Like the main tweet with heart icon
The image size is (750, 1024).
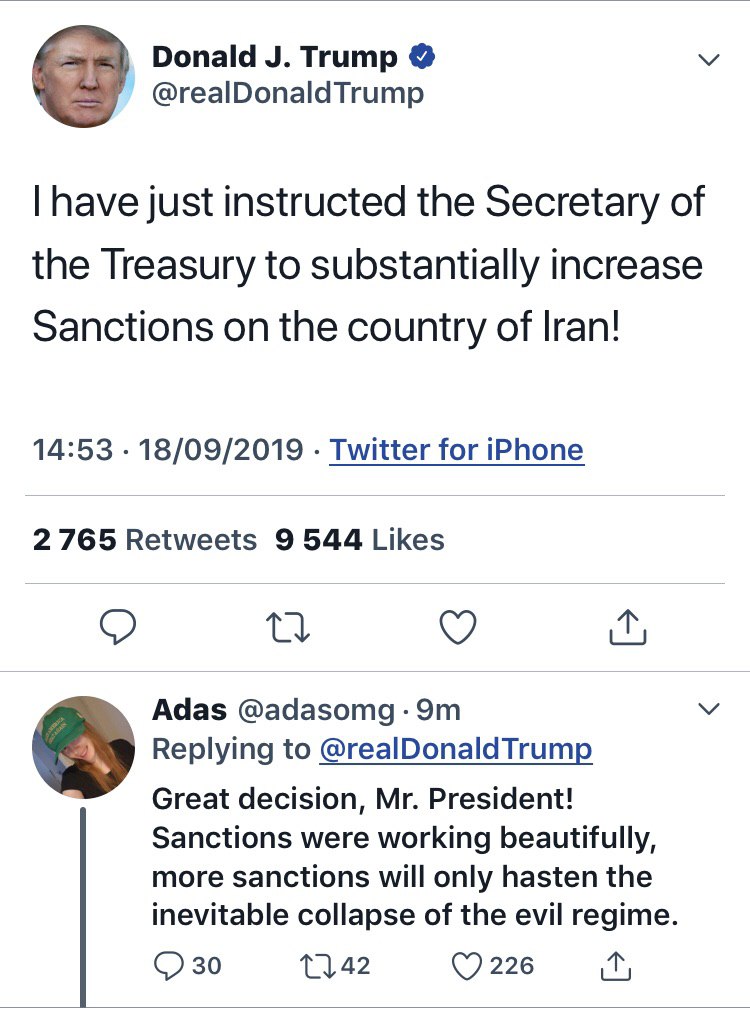click(x=458, y=627)
